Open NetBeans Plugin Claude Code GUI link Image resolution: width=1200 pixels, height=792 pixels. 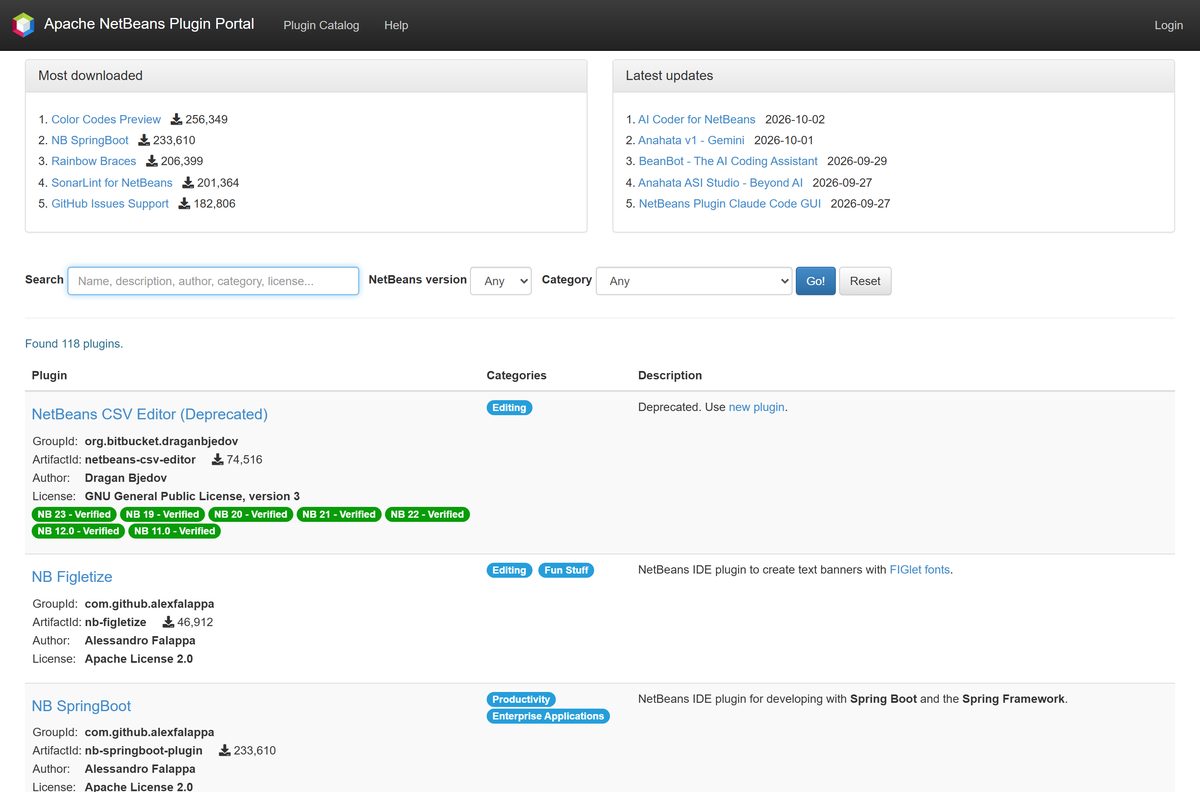(x=730, y=204)
